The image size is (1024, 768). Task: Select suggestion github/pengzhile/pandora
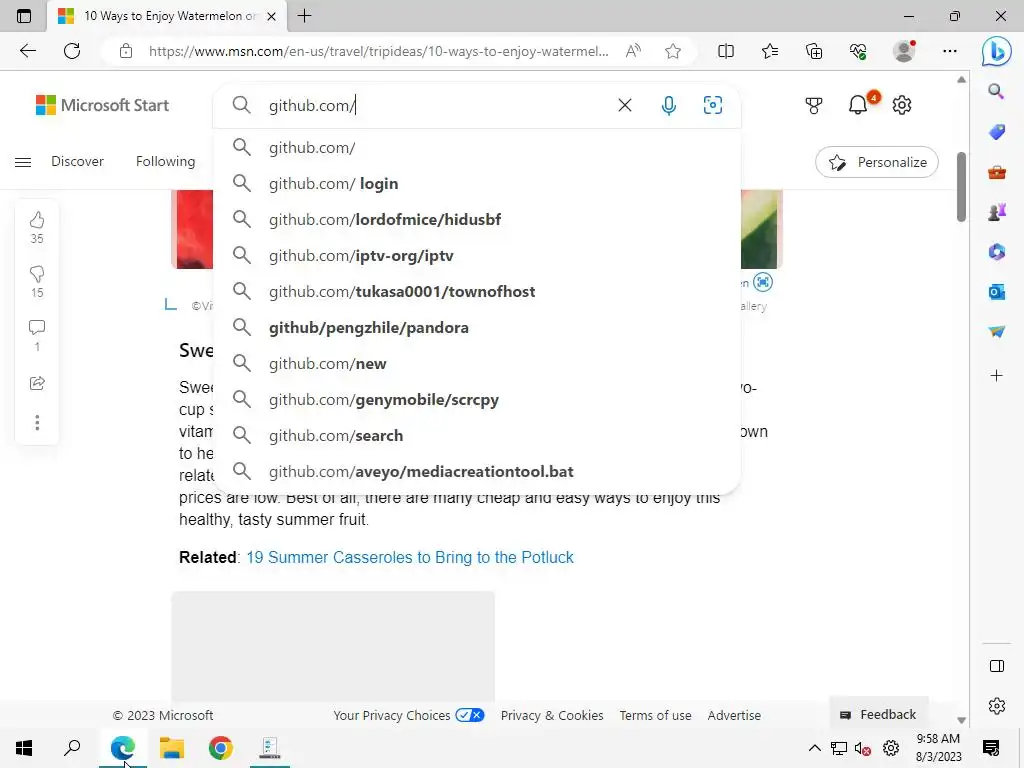(477, 327)
